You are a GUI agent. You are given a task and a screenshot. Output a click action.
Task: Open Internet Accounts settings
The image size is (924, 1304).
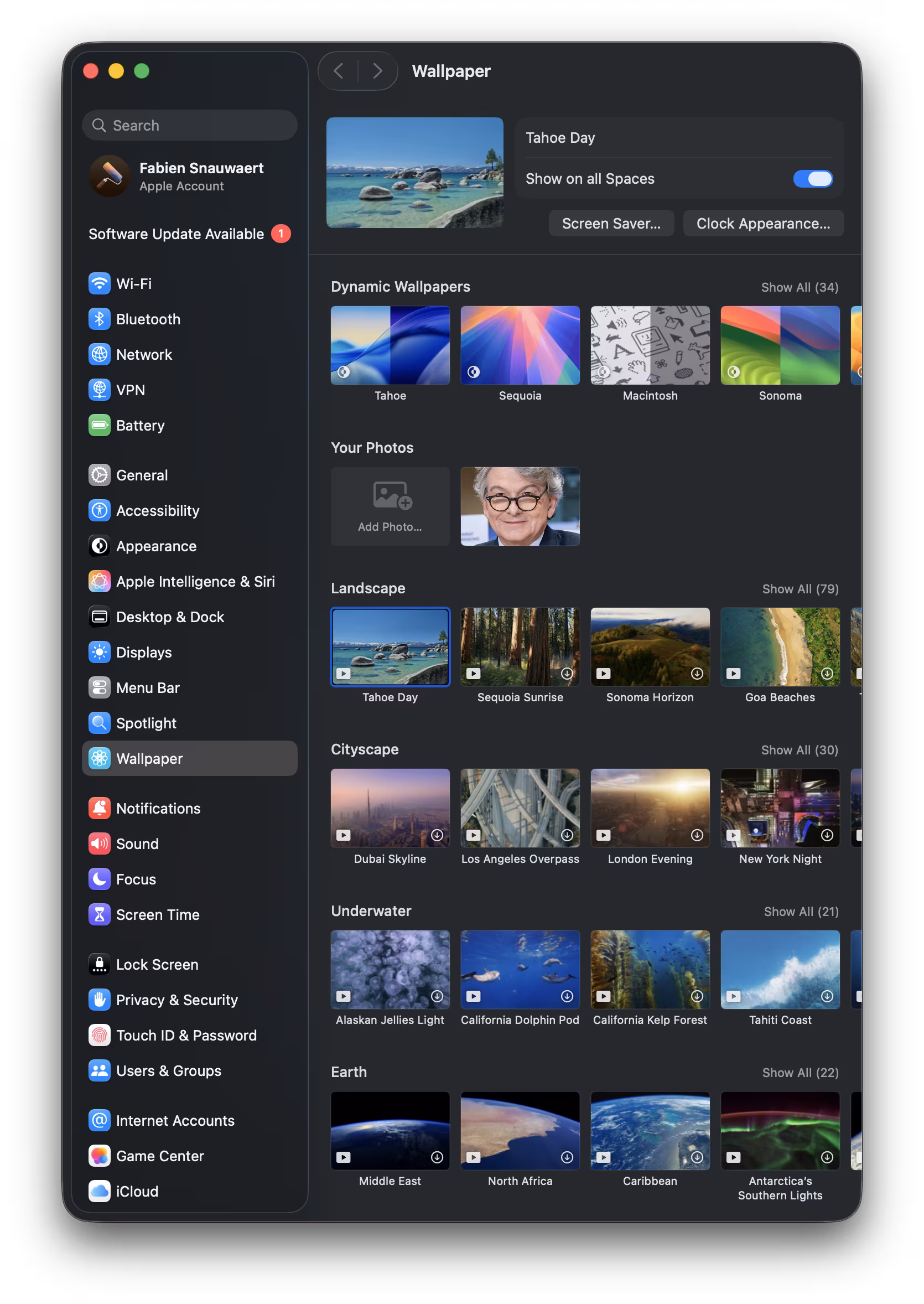pos(189,1120)
